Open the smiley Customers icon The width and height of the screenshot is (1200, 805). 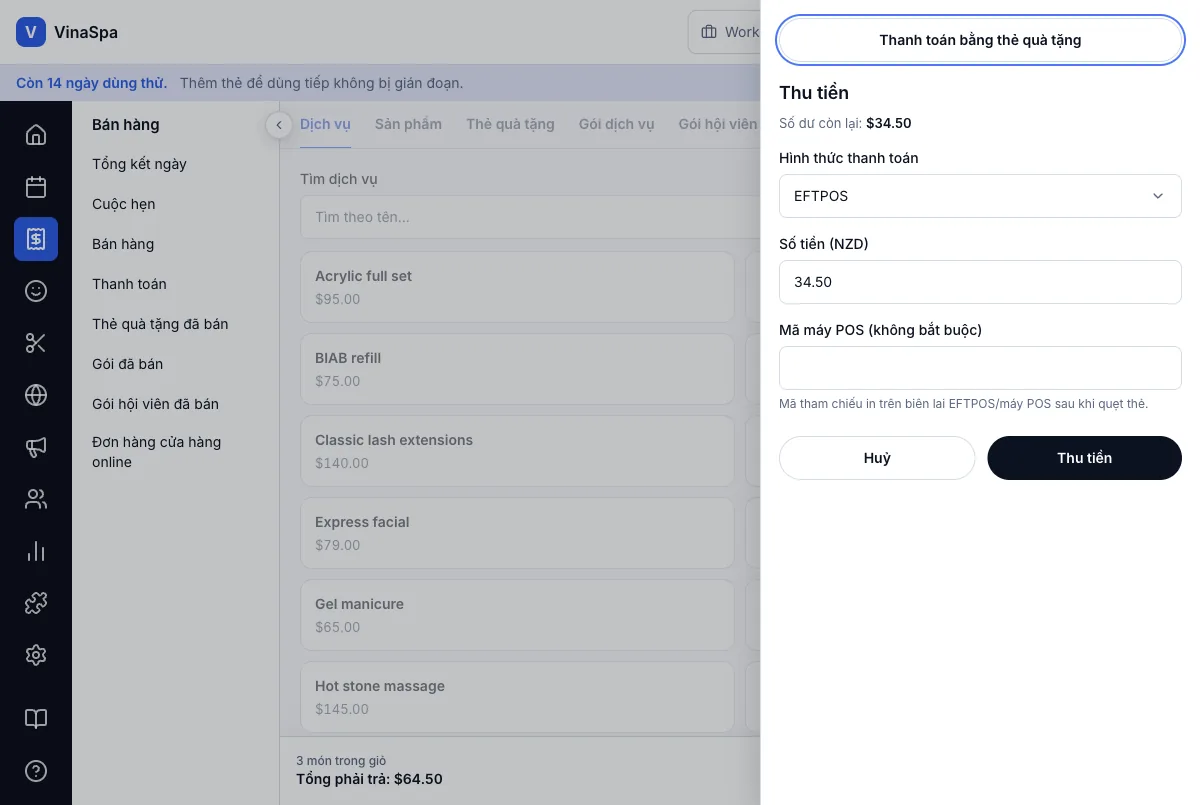point(36,291)
